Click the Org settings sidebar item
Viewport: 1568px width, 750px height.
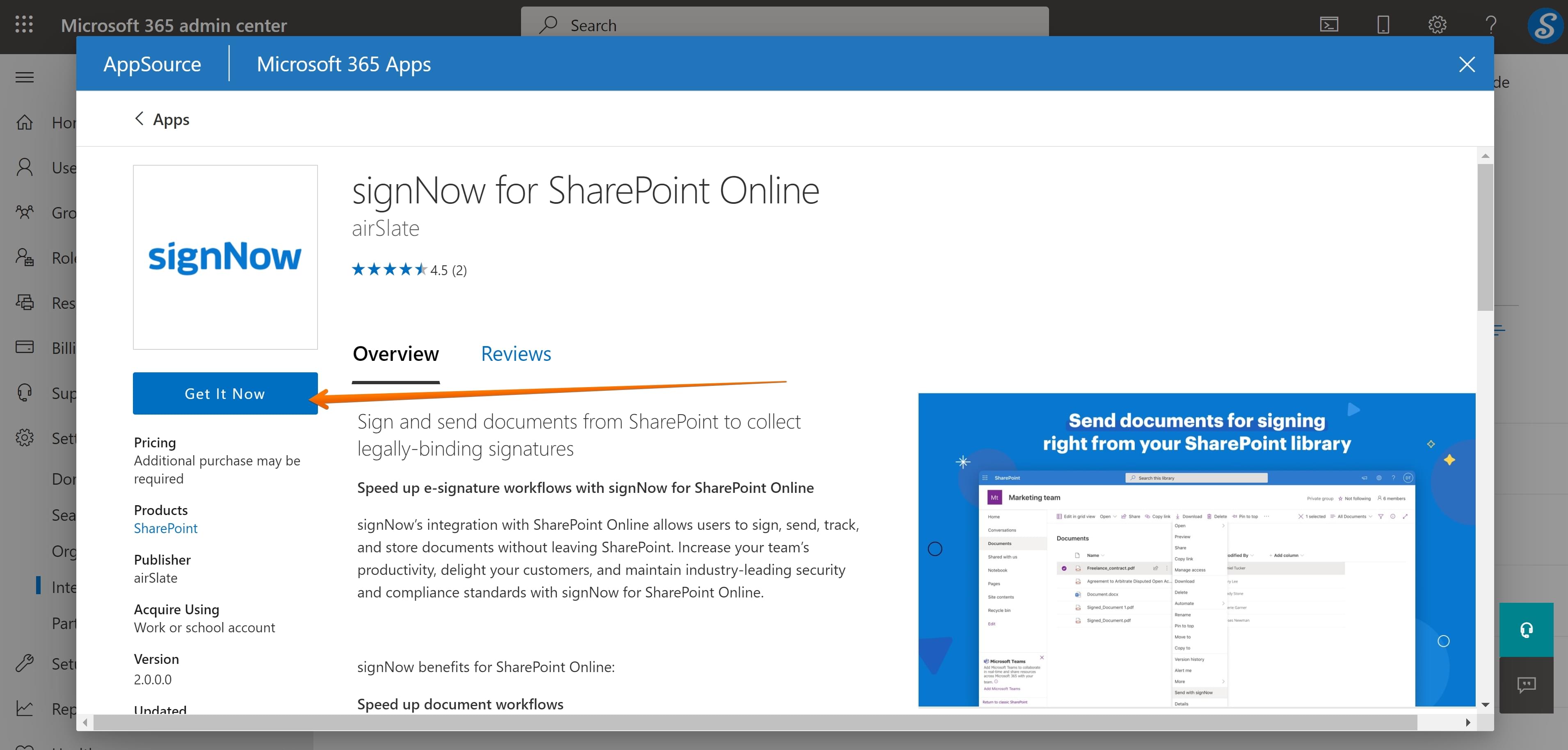pyautogui.click(x=63, y=551)
